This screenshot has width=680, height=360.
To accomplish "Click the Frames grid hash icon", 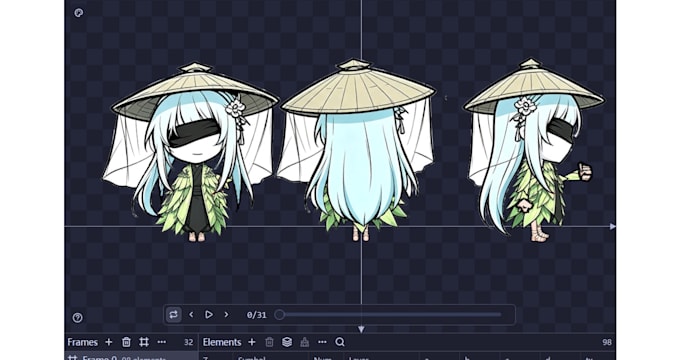I will click(144, 342).
